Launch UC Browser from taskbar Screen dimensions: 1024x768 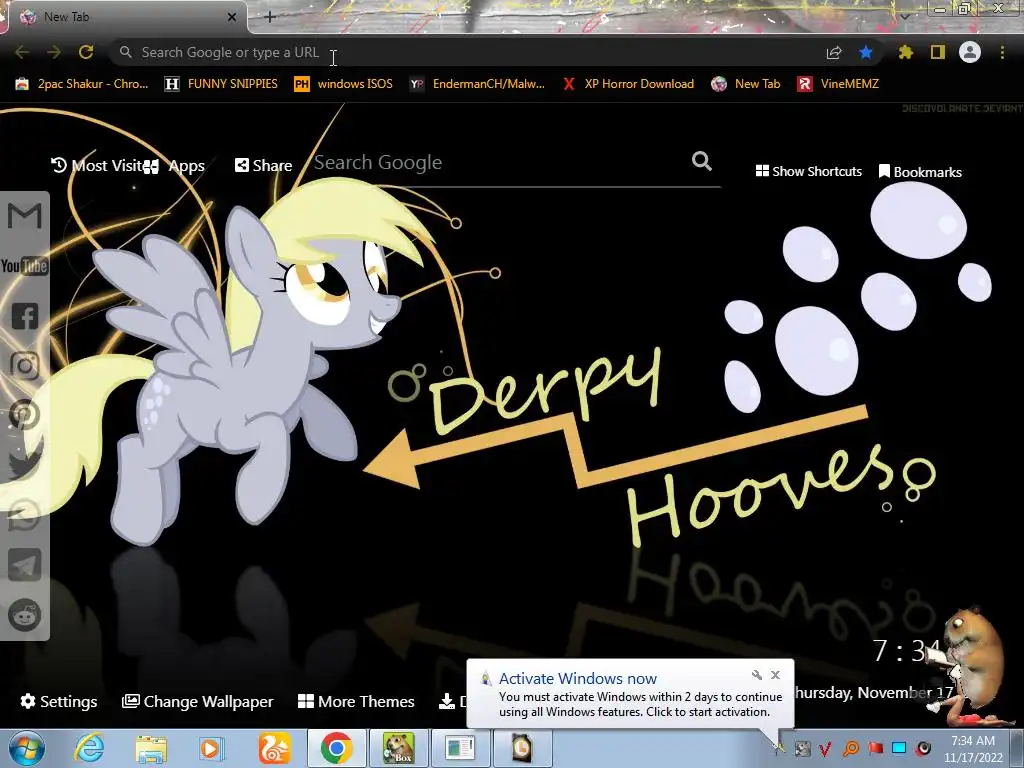[x=274, y=748]
